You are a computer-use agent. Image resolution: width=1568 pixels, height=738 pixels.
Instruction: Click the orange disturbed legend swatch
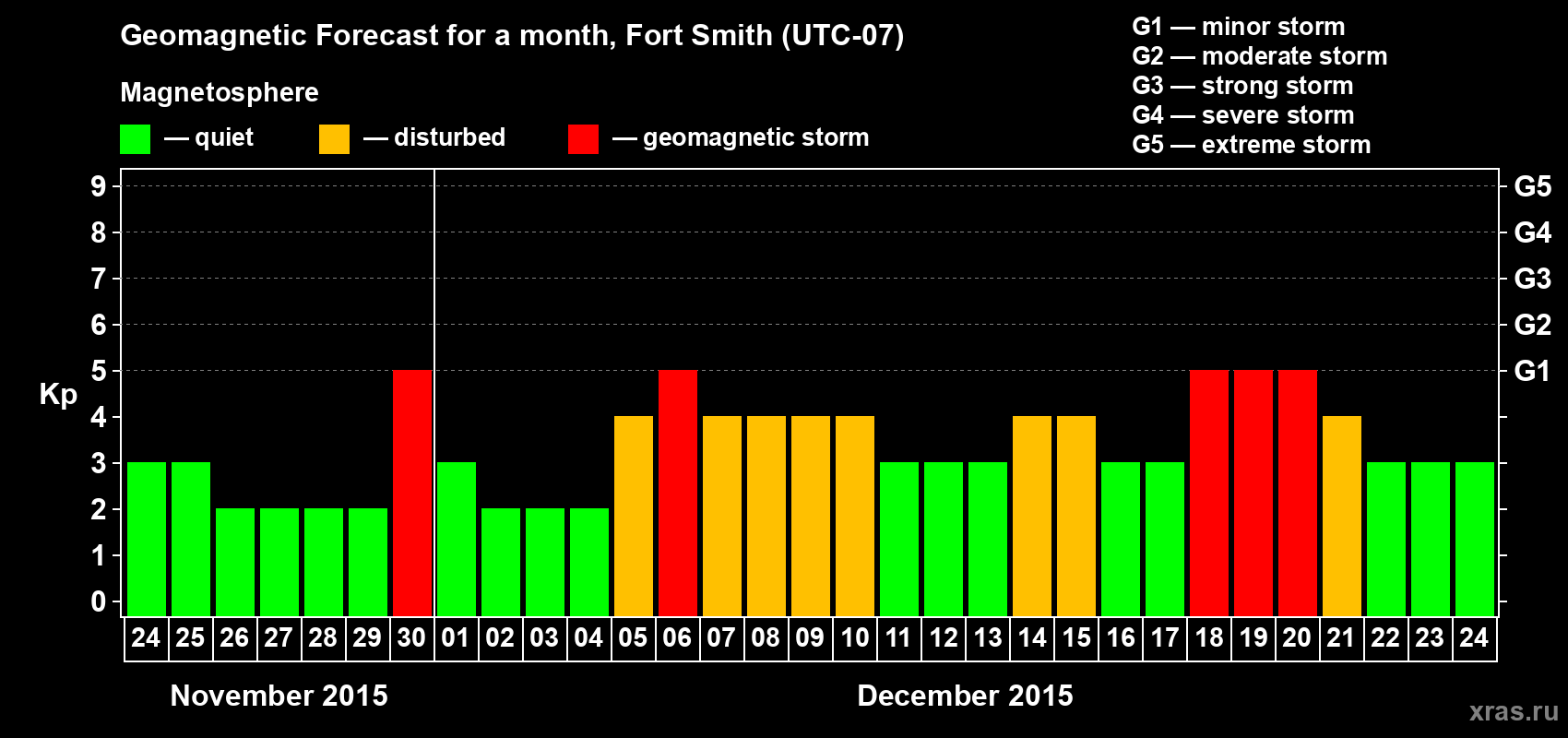(x=335, y=139)
